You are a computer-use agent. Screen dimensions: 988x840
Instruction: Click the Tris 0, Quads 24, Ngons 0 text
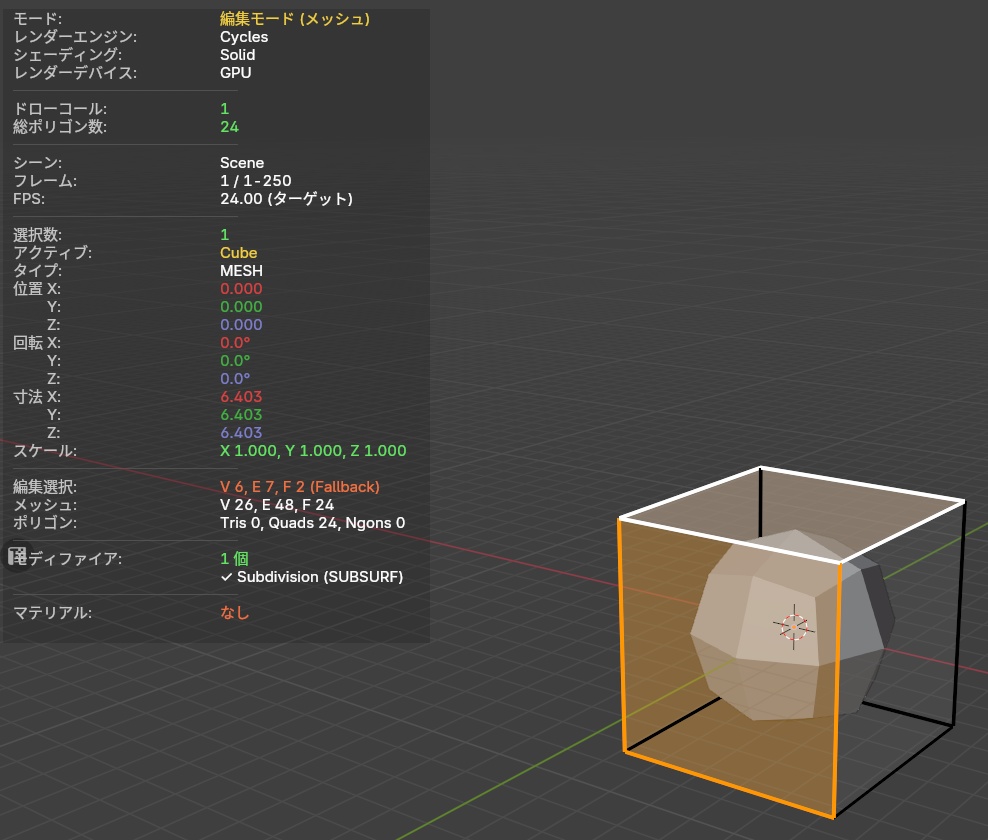tap(313, 523)
